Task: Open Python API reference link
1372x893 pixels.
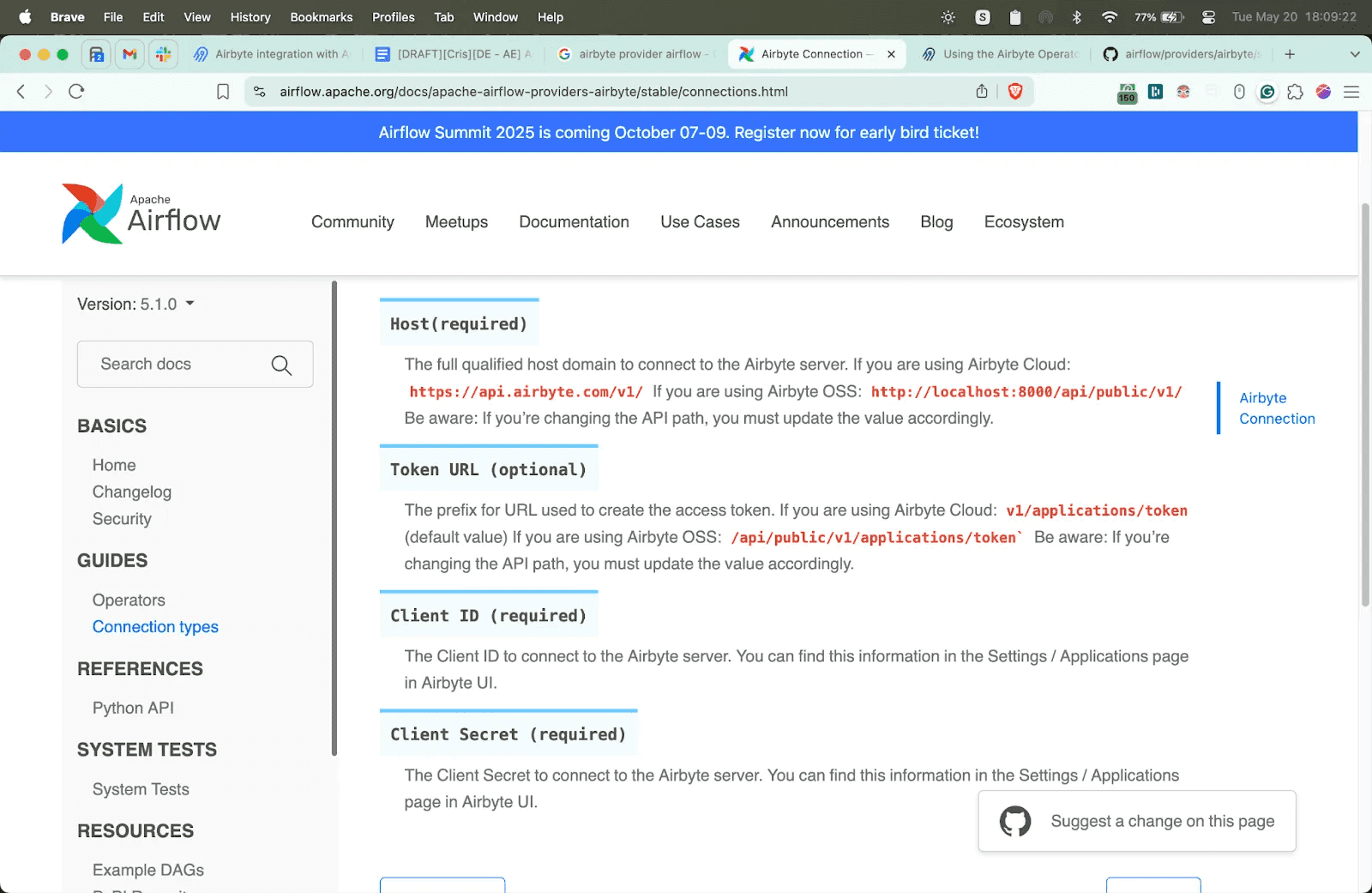Action: click(133, 708)
